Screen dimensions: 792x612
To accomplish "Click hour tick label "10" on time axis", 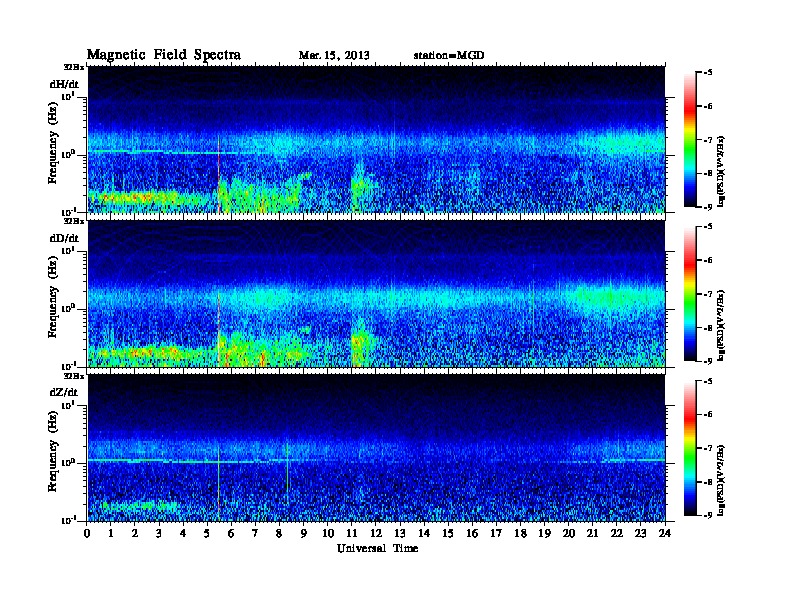I will click(x=328, y=533).
